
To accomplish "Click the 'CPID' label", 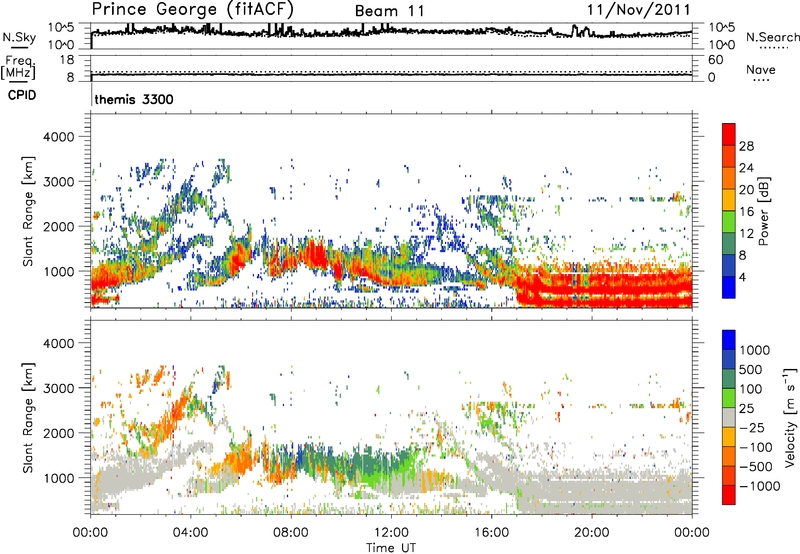I will tap(22, 95).
